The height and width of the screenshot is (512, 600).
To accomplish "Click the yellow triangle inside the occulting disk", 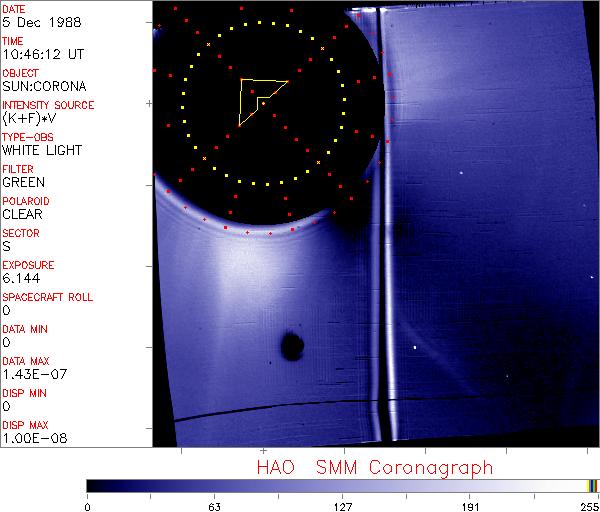I will tap(256, 98).
